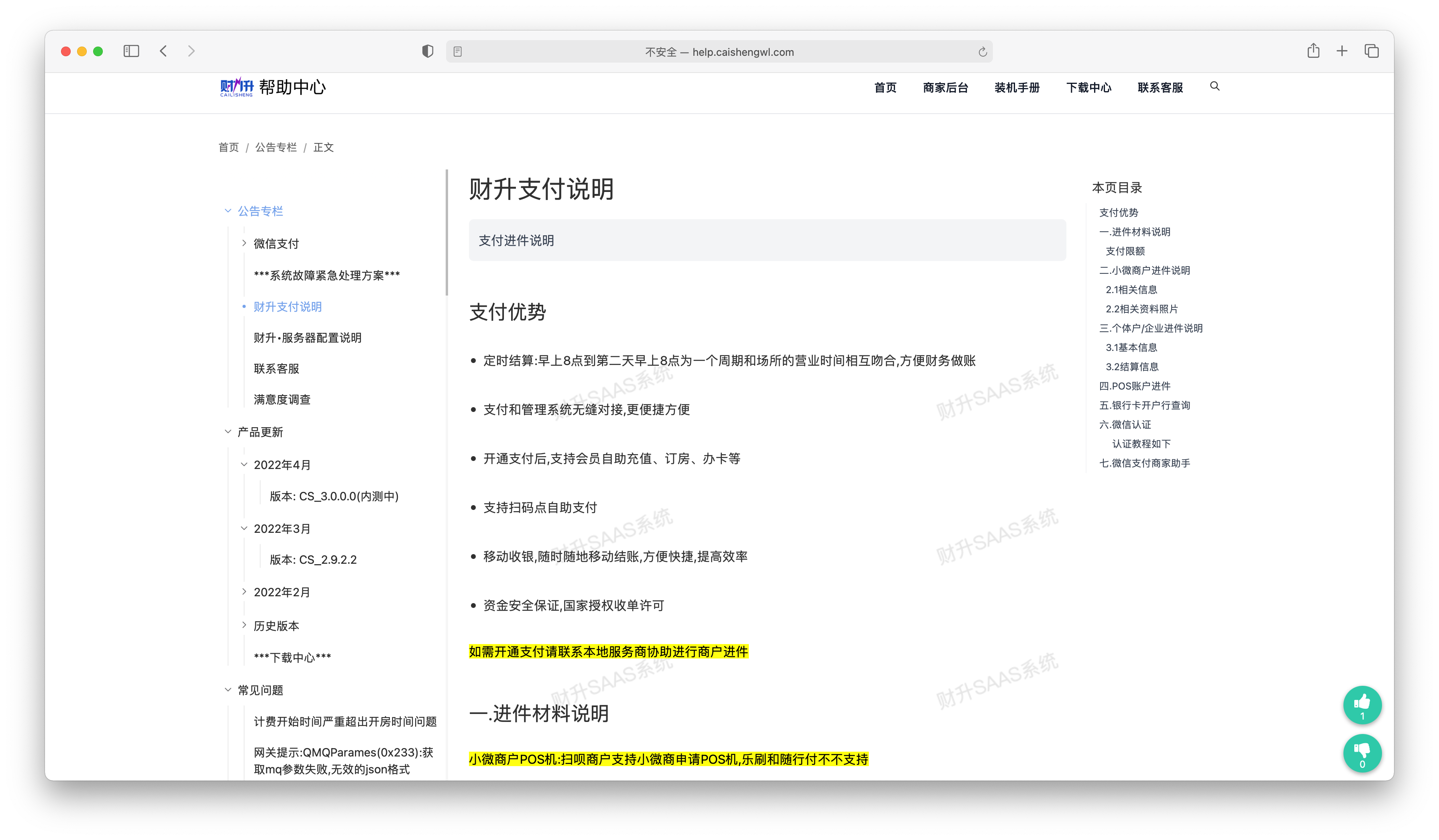Open 满意度调查 in the sidebar
This screenshot has height=840, width=1439.
tap(282, 399)
